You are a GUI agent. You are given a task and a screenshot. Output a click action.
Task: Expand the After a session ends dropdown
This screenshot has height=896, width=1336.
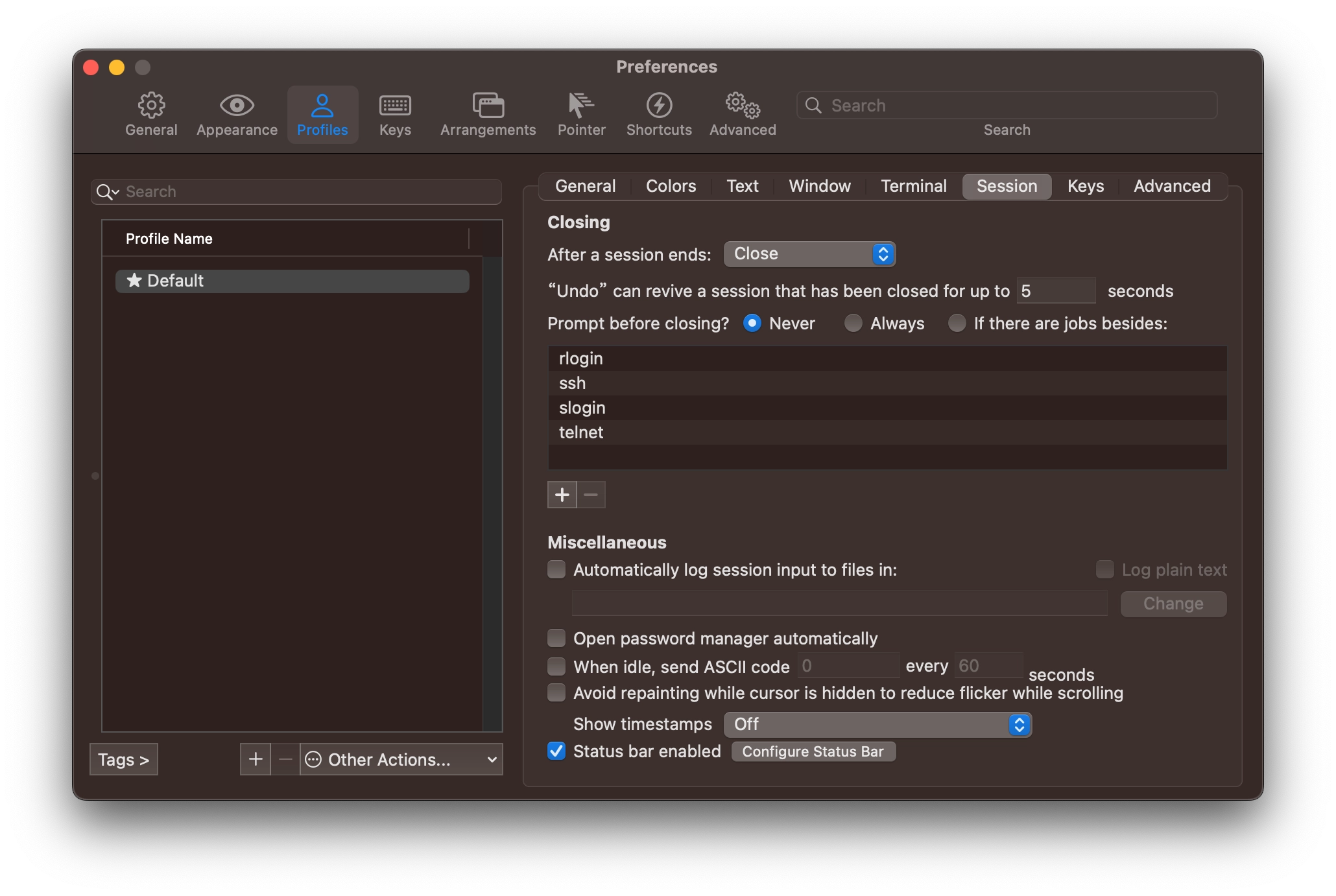tap(809, 254)
